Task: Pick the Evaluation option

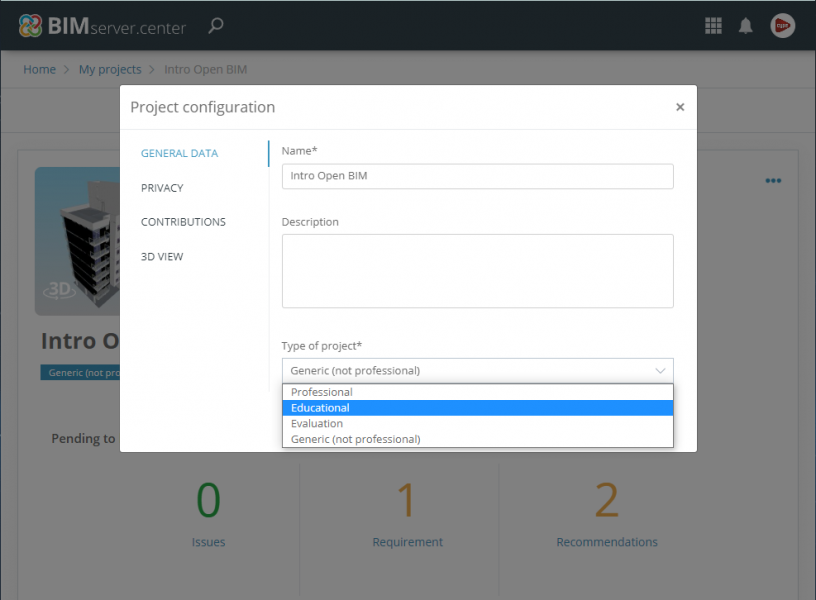Action: click(317, 423)
